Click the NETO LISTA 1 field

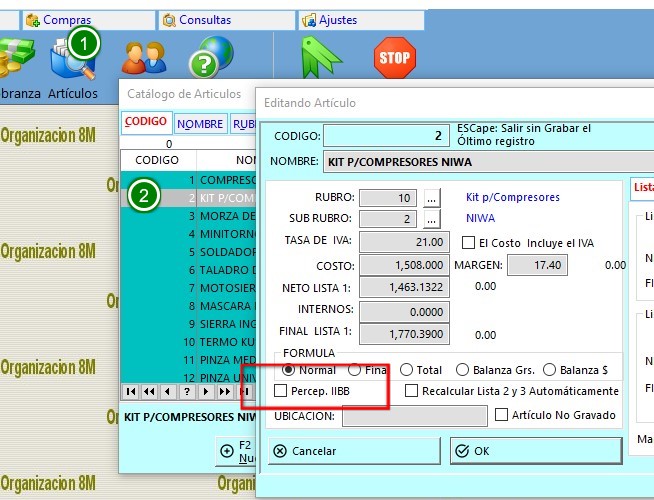(x=404, y=287)
